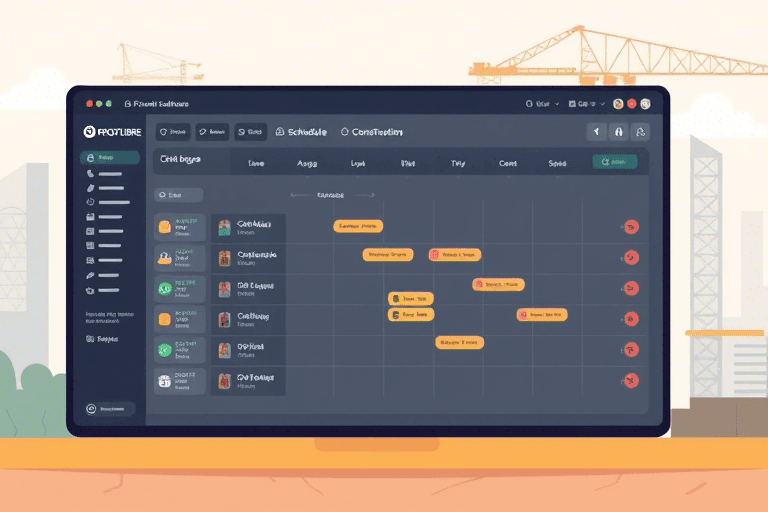Viewport: 768px width, 512px height.
Task: Switch to the Schedule tab
Action: (x=301, y=132)
